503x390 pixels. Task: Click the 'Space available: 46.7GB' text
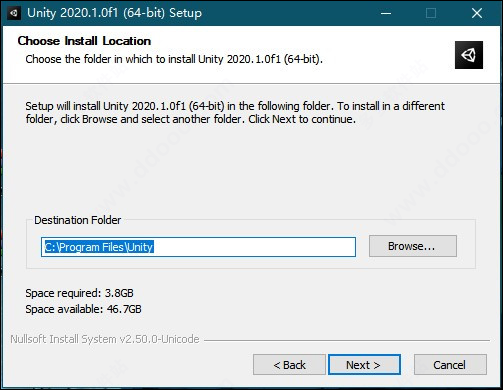click(83, 309)
